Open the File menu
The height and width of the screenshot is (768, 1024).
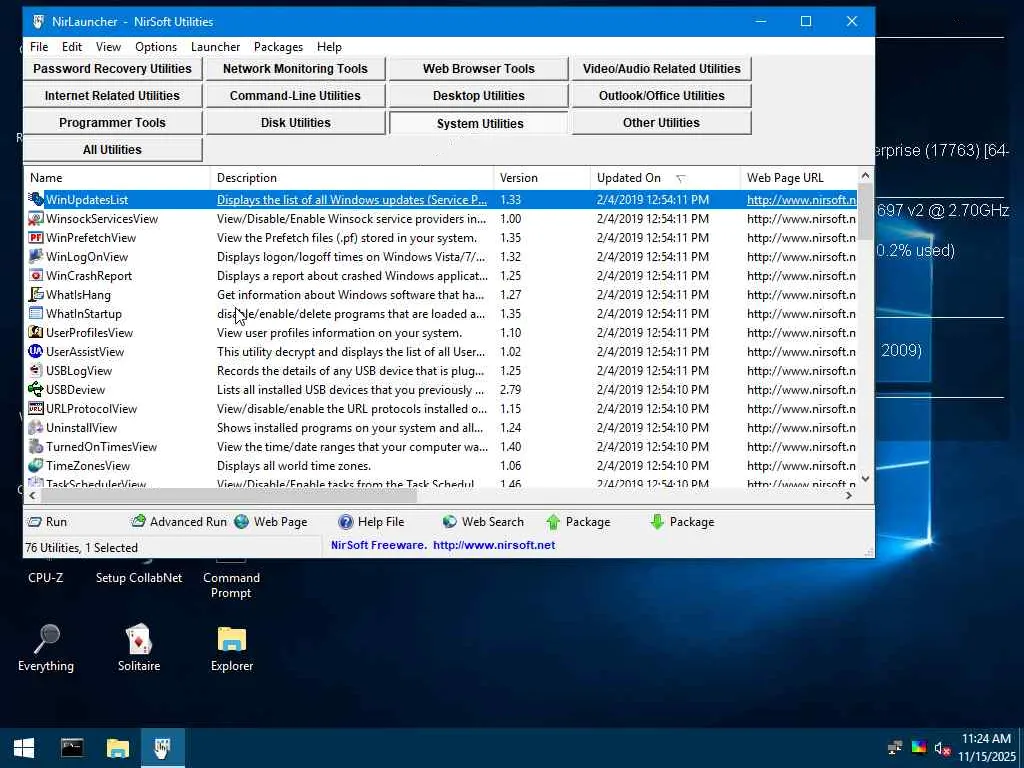pyautogui.click(x=39, y=47)
